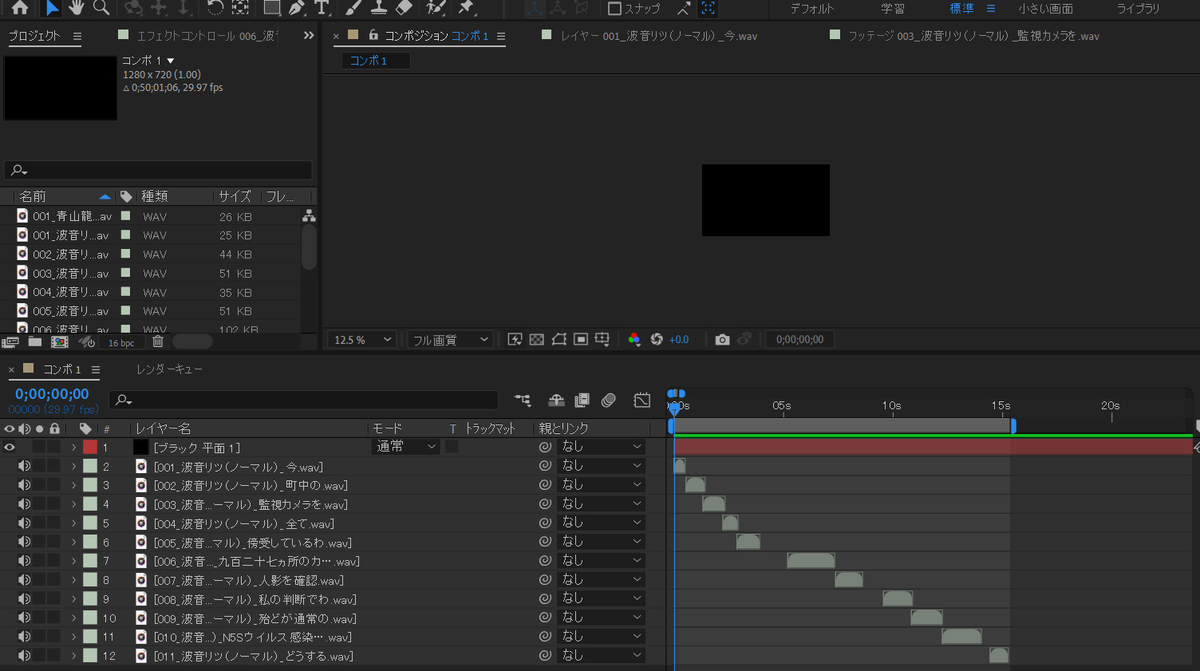The image size is (1200, 671).
Task: Toggle mask and shape path visibility
Action: tap(559, 340)
